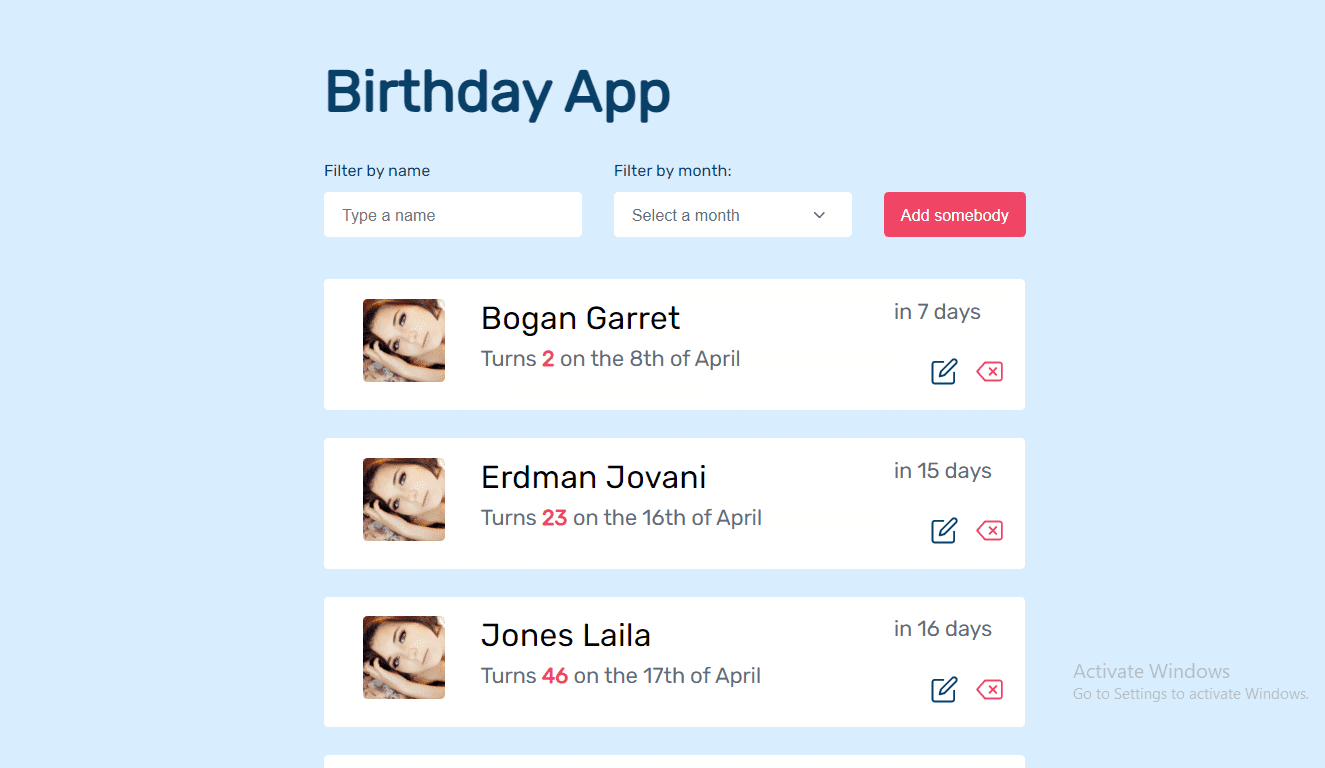Screen dimensions: 1325x768
Task: Click Erdman Jovani's profile picture
Action: [x=404, y=500]
